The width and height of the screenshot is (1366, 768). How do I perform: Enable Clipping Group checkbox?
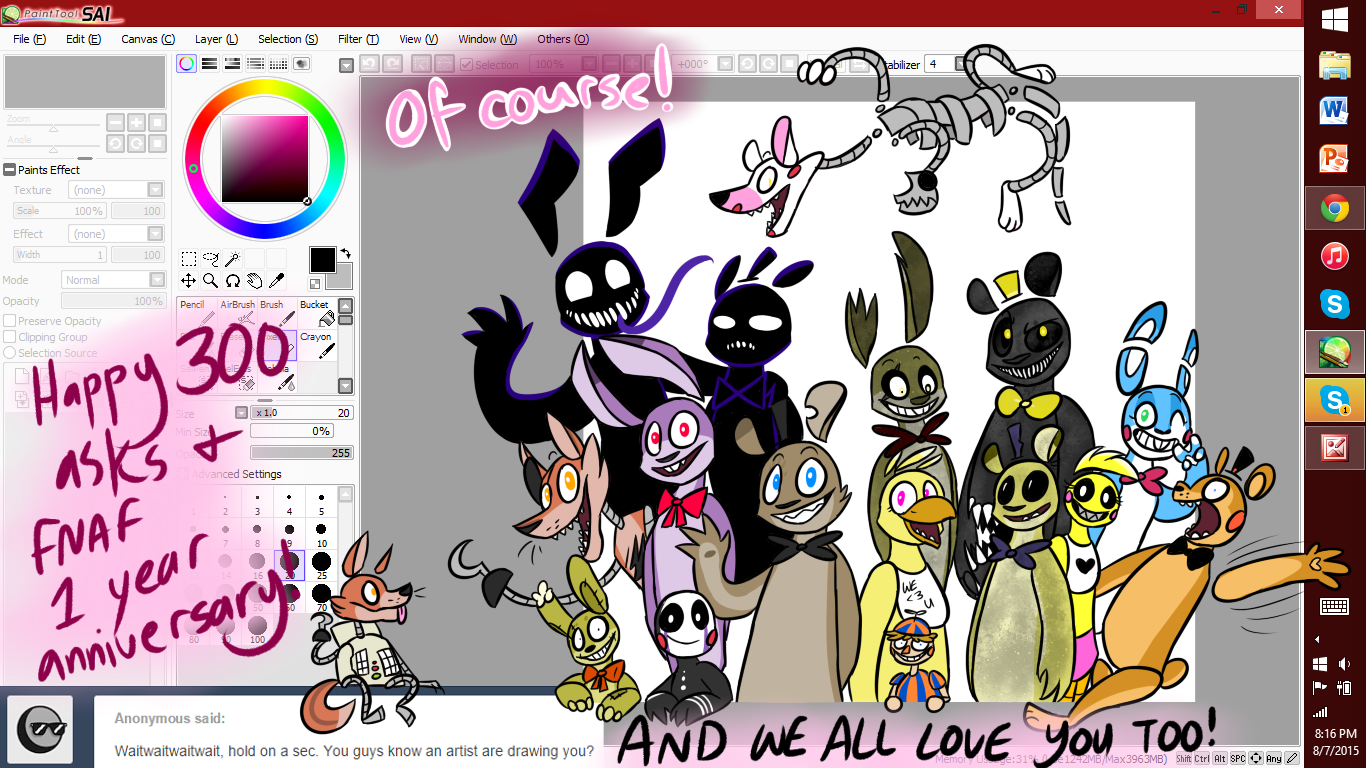click(9, 337)
